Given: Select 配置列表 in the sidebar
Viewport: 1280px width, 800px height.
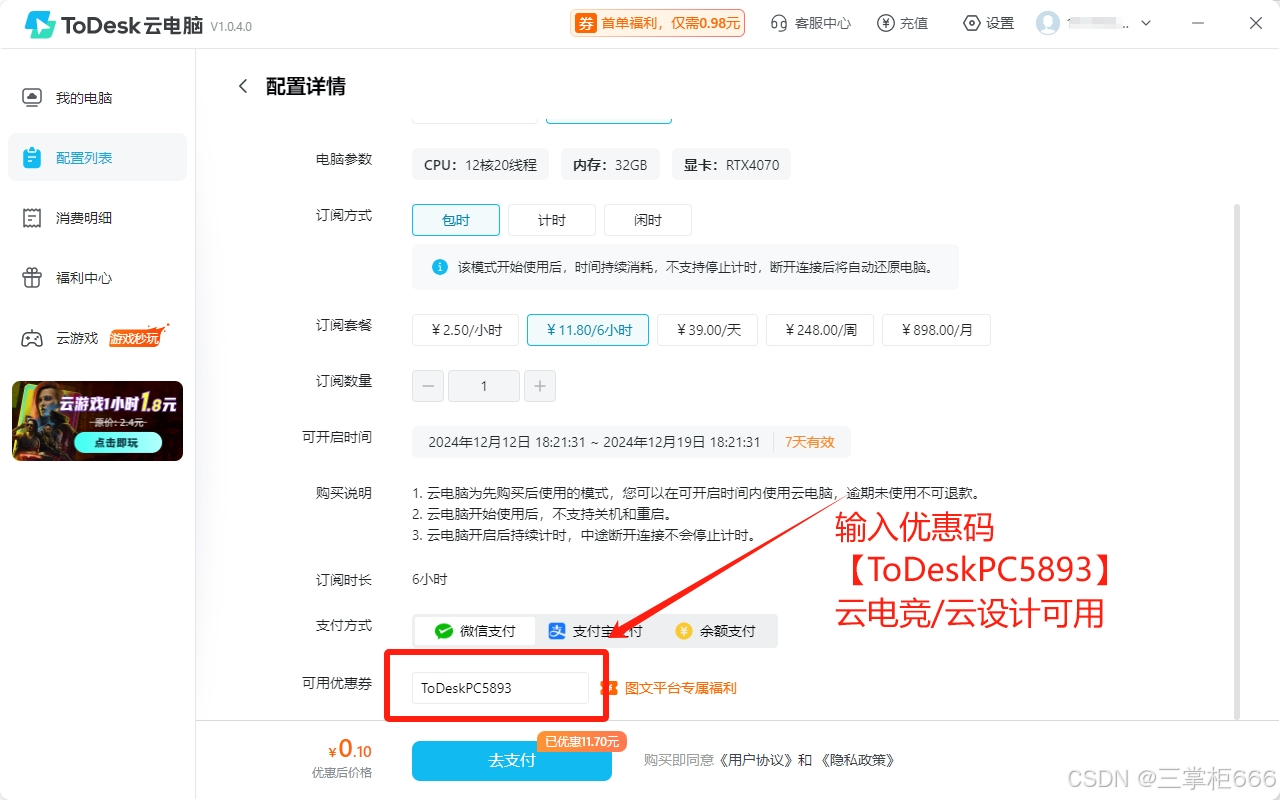Looking at the screenshot, I should click(97, 158).
